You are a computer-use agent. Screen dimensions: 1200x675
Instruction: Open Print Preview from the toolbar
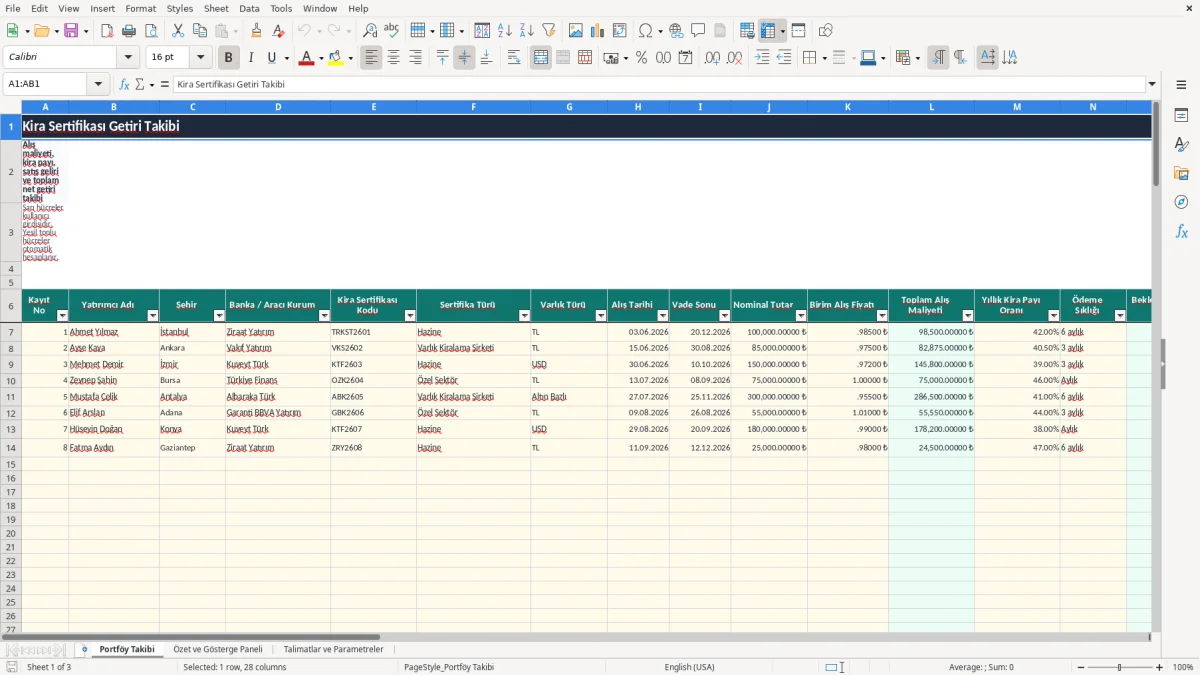pyautogui.click(x=150, y=31)
